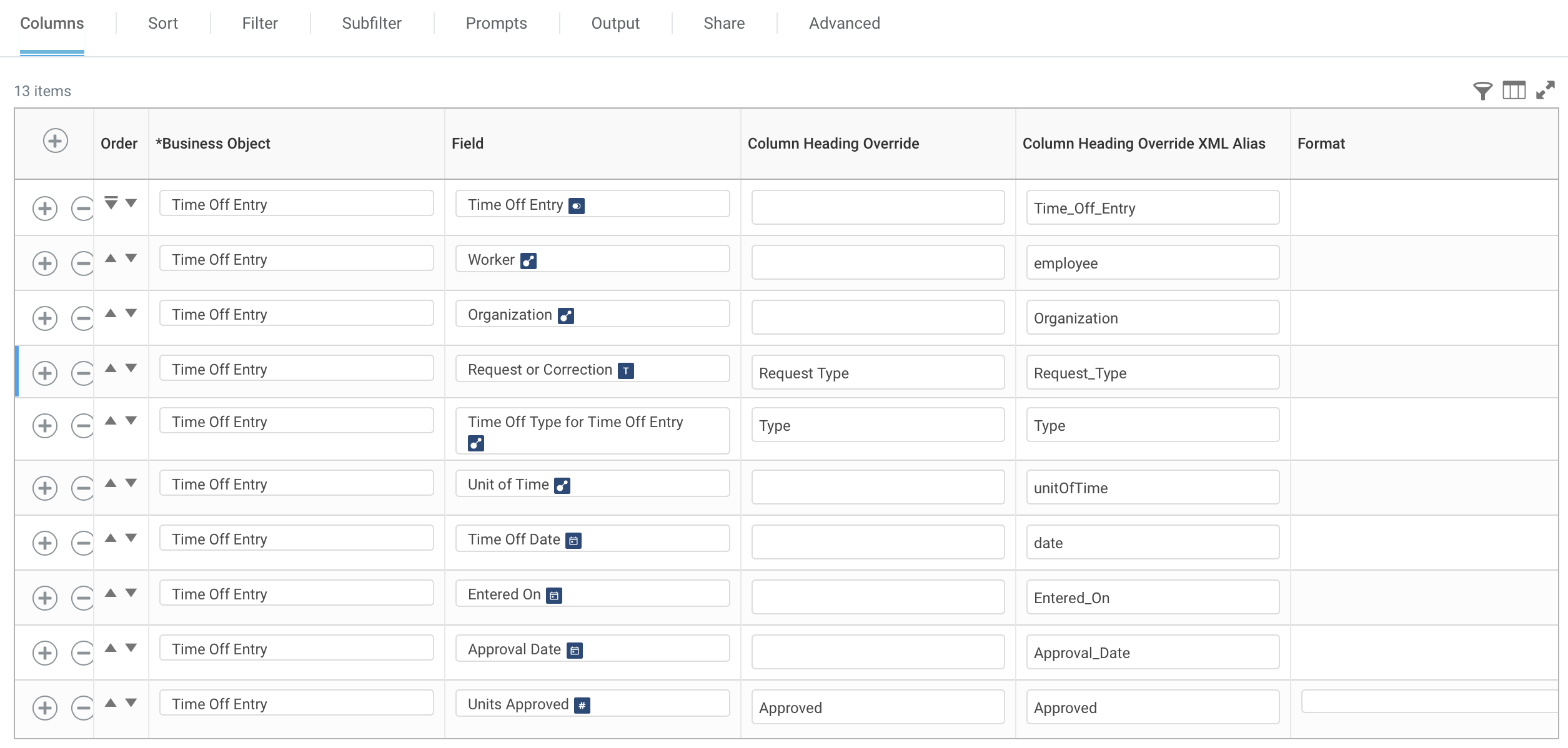The width and height of the screenshot is (1568, 748).
Task: Move Approval Date row up
Action: pyautogui.click(x=111, y=648)
